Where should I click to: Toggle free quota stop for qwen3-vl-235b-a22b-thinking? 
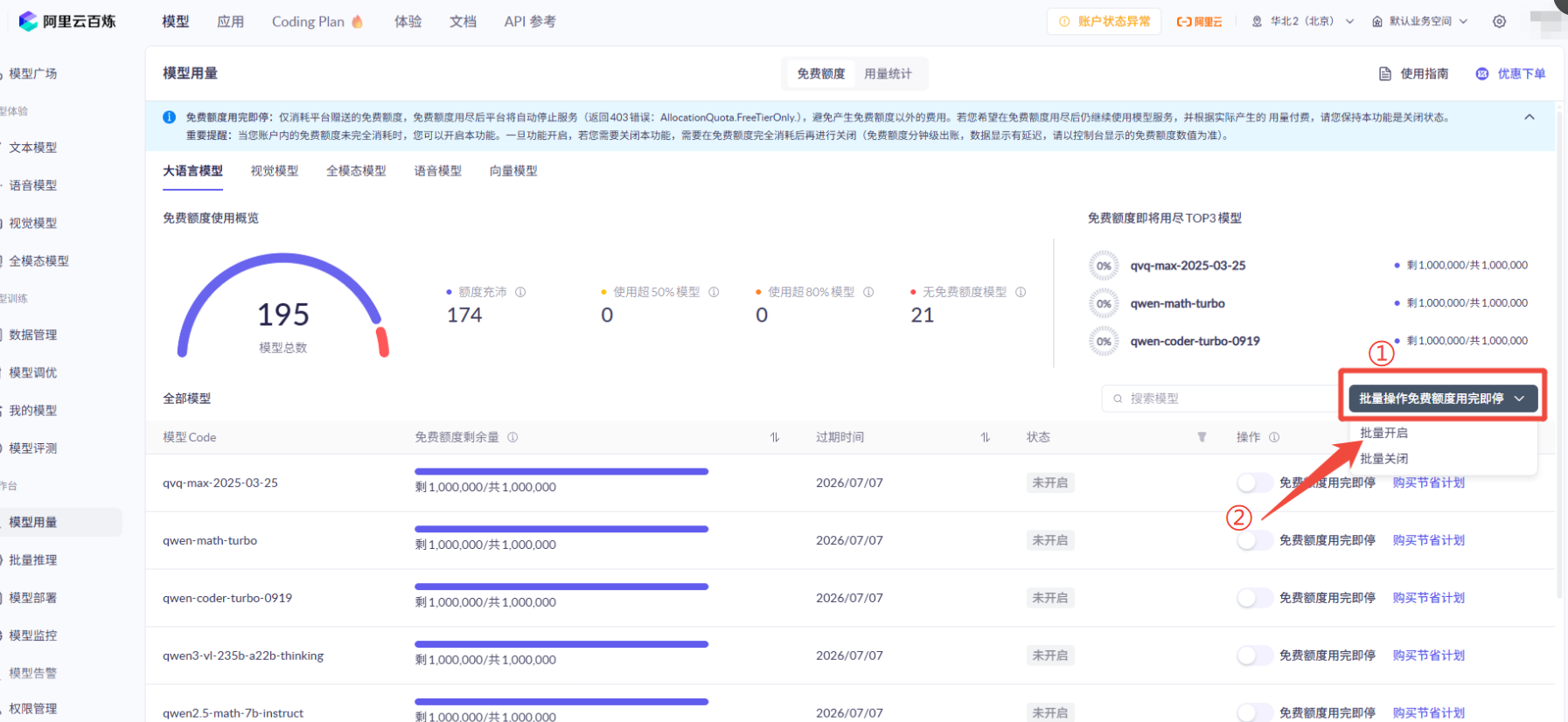(1254, 656)
